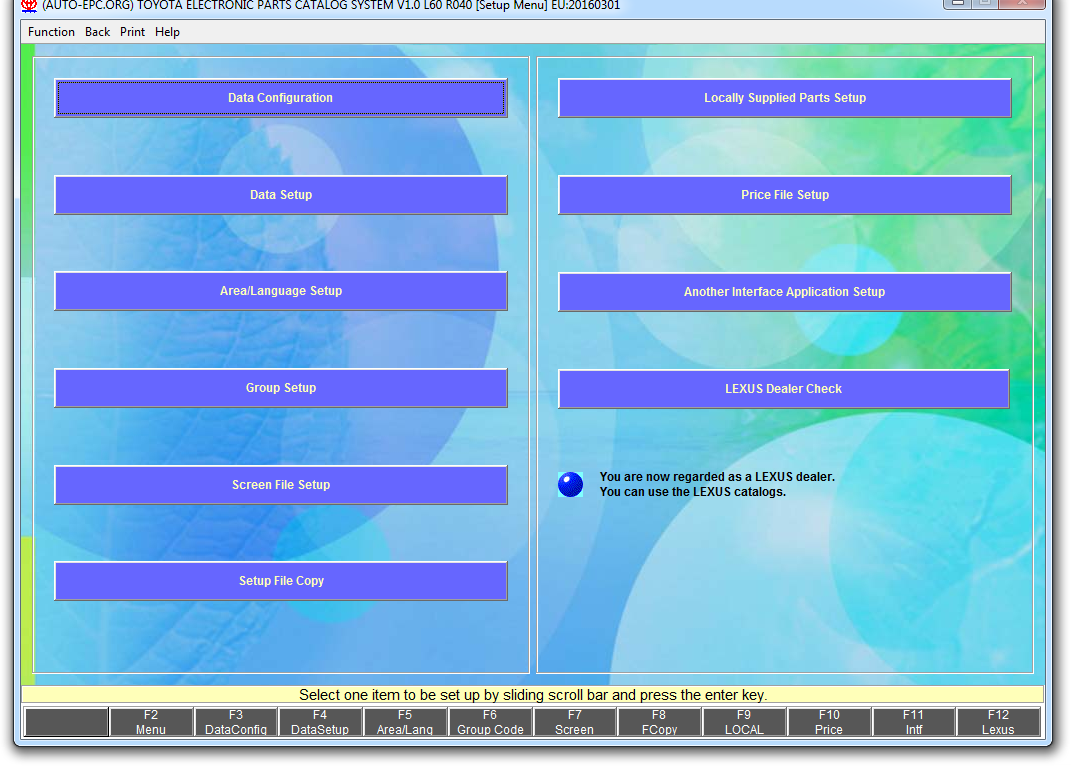Viewport: 1071px width, 766px height.
Task: Click the F6 Group Code function key
Action: click(490, 722)
